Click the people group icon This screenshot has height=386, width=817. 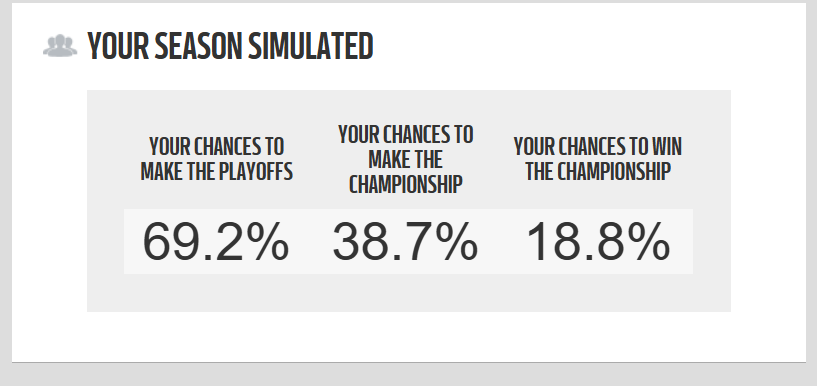[60, 46]
